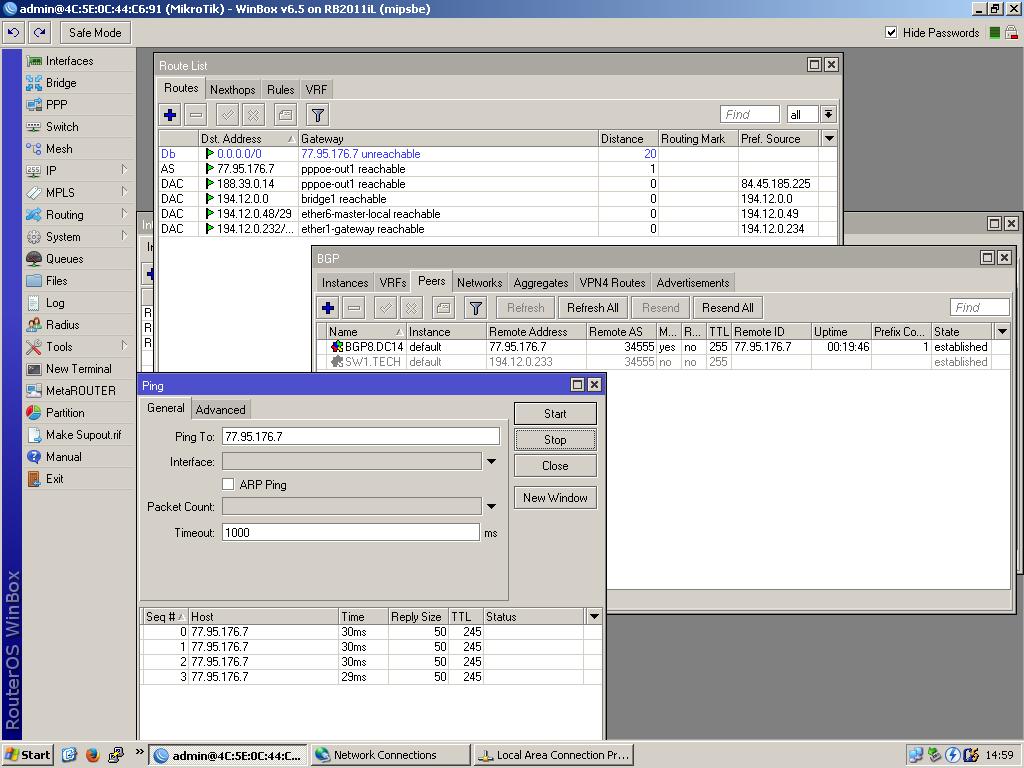The height and width of the screenshot is (768, 1024).
Task: Open Windows Start menu
Action: 27,755
